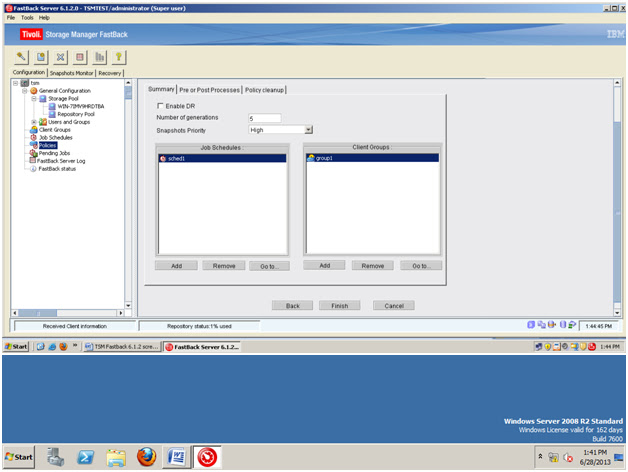Click the new document toolbar icon
The width and height of the screenshot is (628, 472).
(41, 57)
